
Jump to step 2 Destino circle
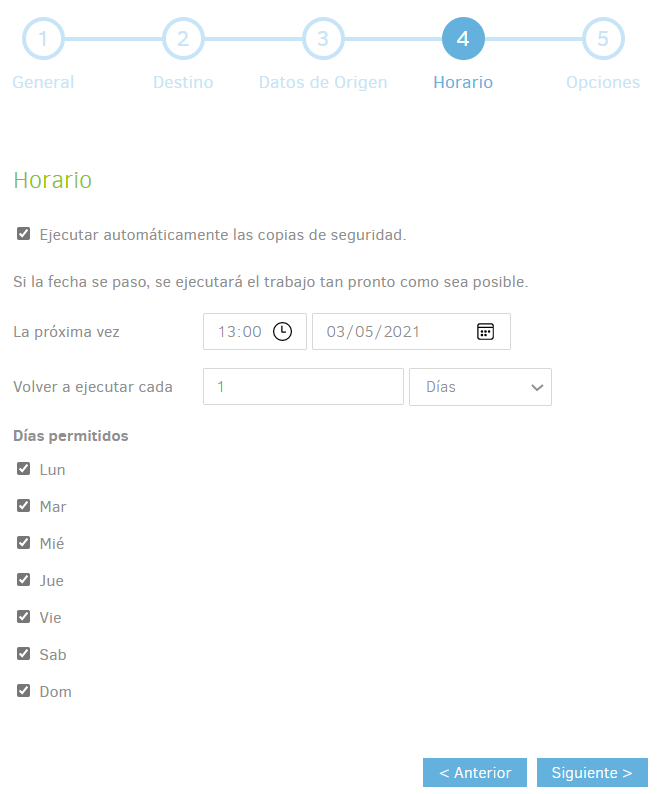[183, 39]
